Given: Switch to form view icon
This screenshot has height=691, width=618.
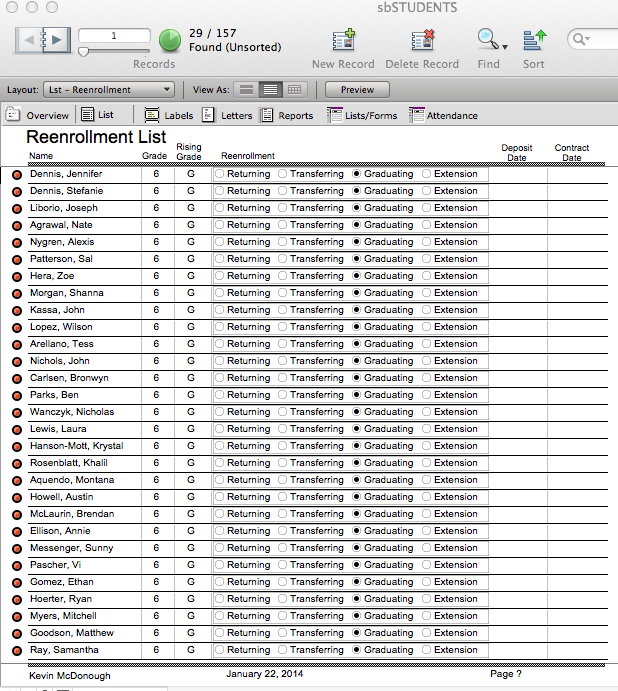Looking at the screenshot, I should tap(246, 90).
